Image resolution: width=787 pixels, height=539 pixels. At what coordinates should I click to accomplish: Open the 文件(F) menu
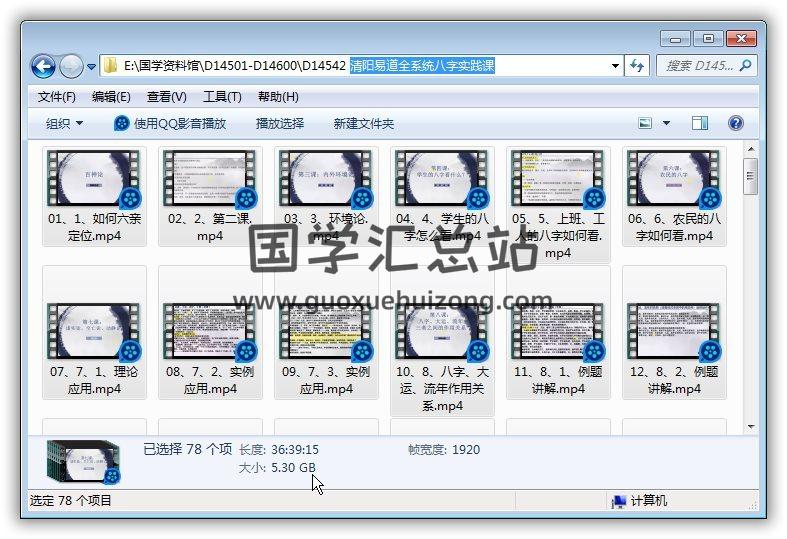57,97
